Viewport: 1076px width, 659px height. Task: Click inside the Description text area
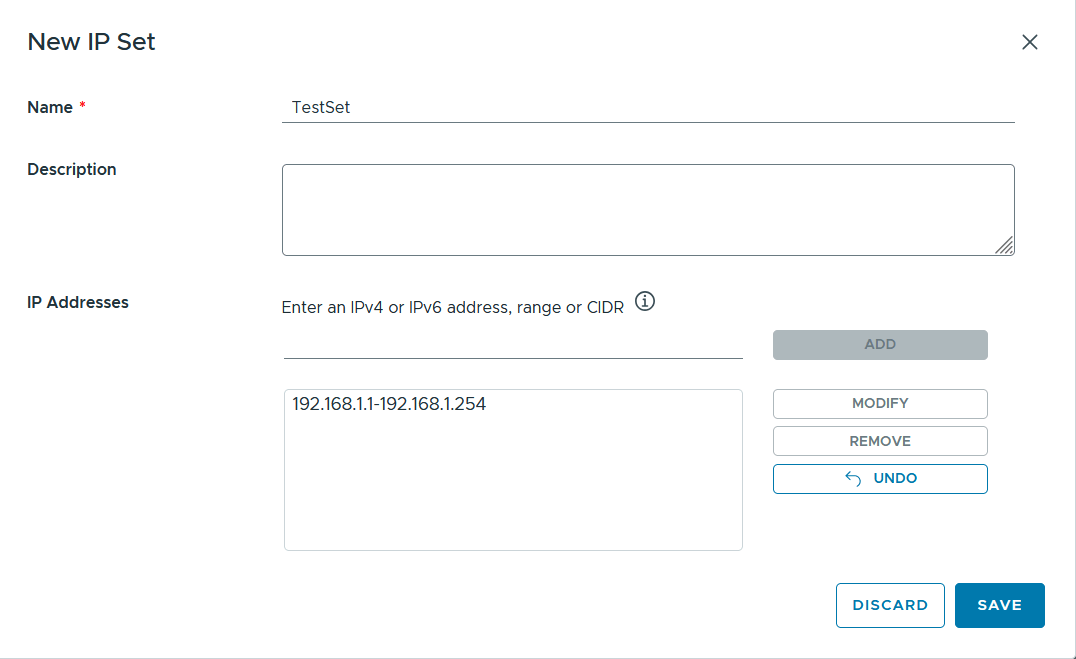point(648,210)
